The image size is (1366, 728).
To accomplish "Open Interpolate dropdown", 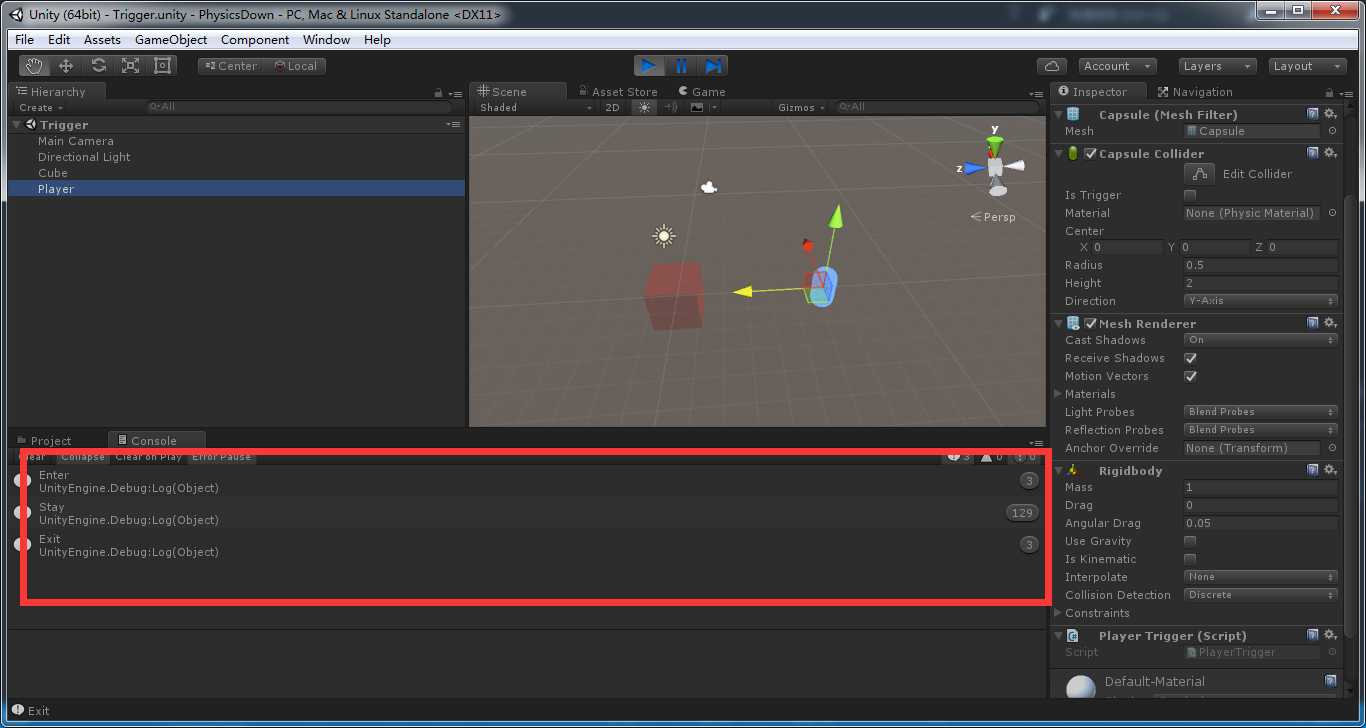I will [1261, 577].
